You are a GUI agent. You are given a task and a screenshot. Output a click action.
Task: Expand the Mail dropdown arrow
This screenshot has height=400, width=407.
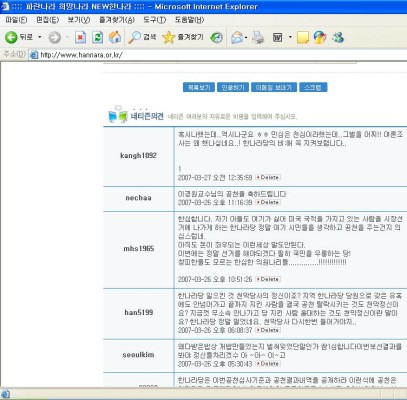246,37
